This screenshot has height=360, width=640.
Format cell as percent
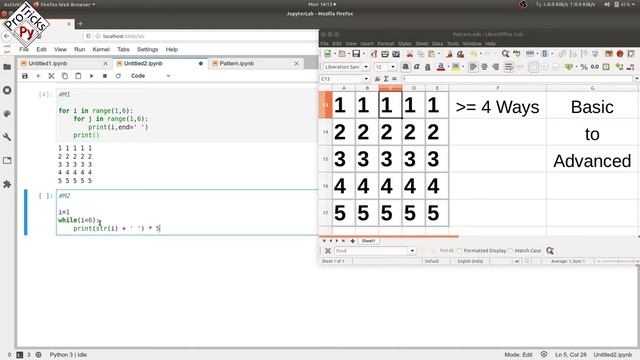coord(584,67)
